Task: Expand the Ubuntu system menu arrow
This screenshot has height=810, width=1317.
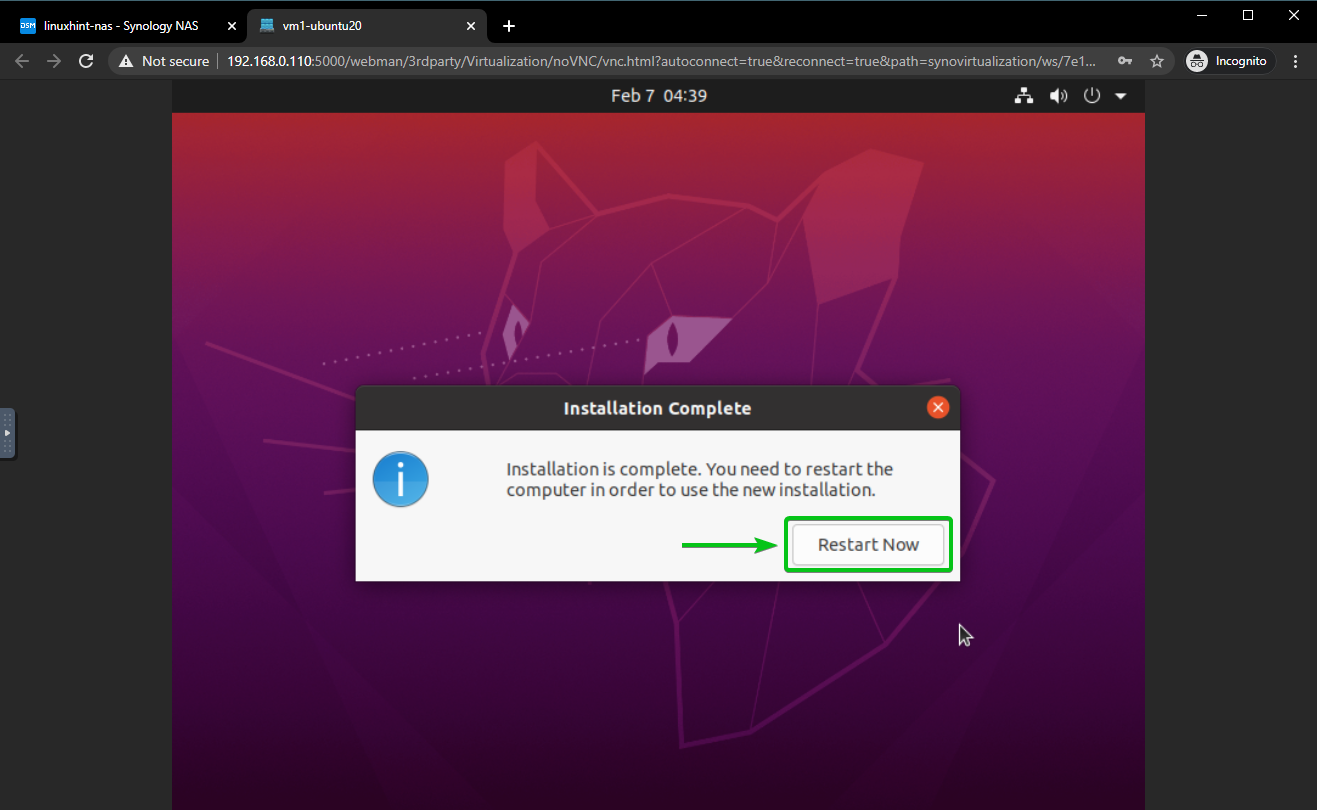Action: (x=1120, y=96)
